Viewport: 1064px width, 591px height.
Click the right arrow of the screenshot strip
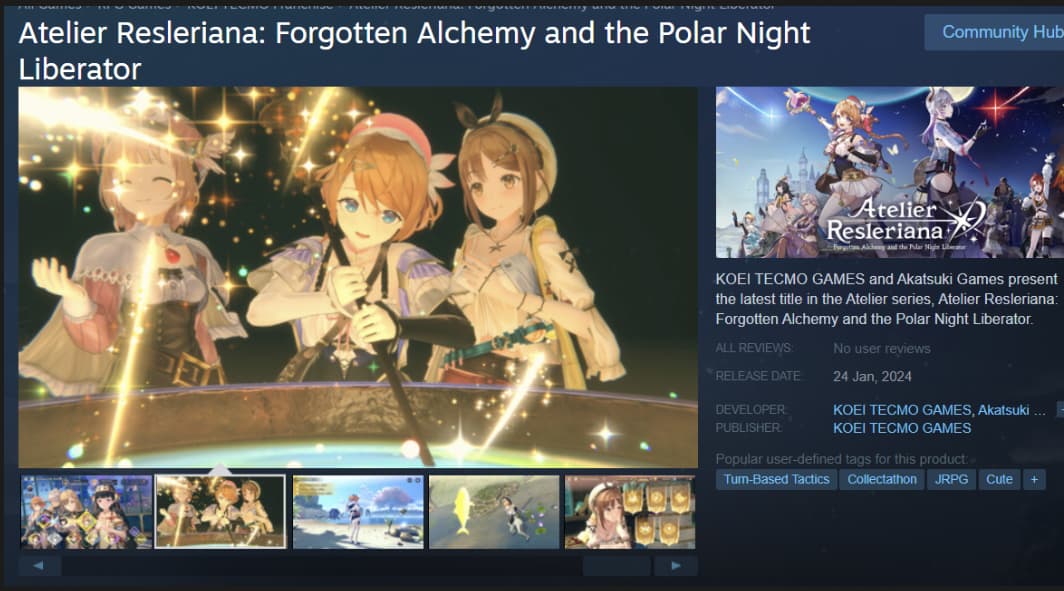[676, 565]
